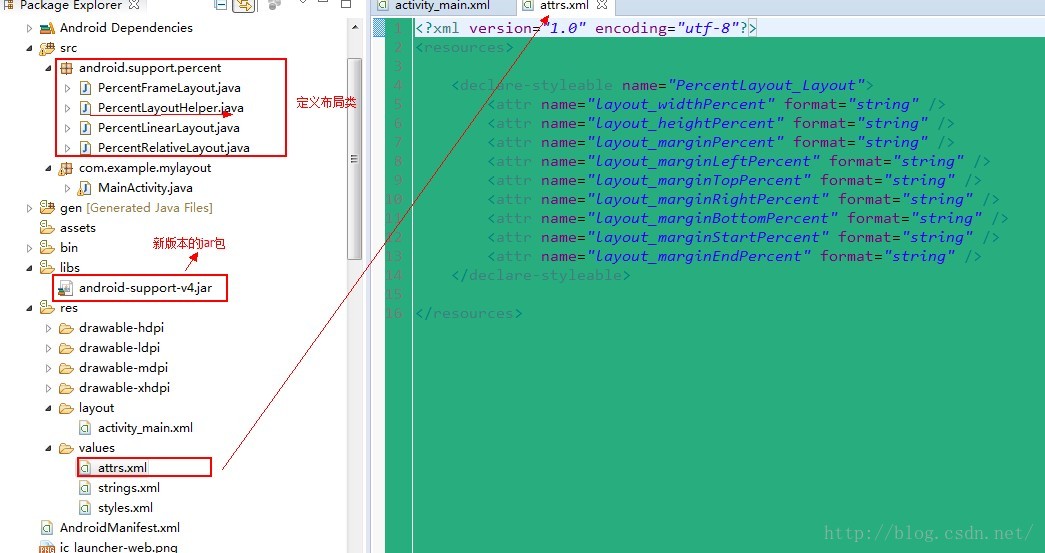Image resolution: width=1045 pixels, height=553 pixels.
Task: Click the res folder icon
Action: 47,307
